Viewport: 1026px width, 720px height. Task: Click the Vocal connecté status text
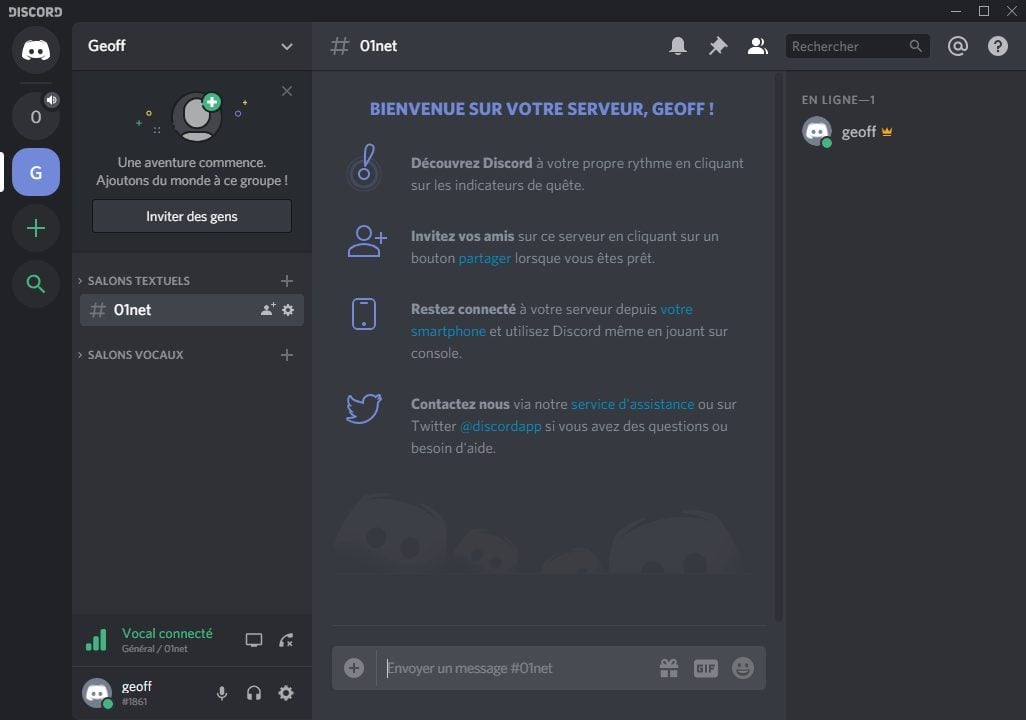pos(167,633)
